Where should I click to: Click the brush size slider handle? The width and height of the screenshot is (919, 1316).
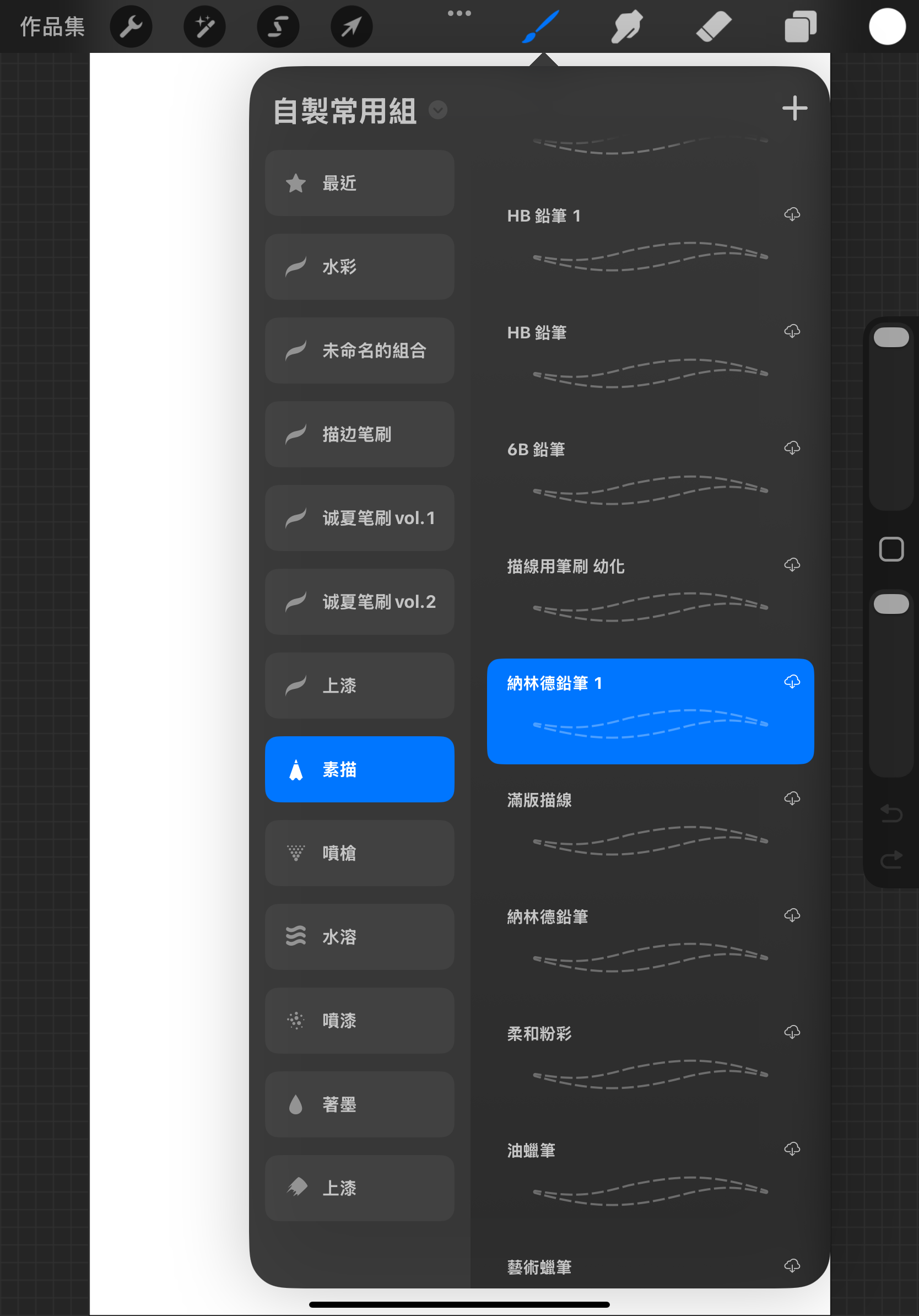891,337
